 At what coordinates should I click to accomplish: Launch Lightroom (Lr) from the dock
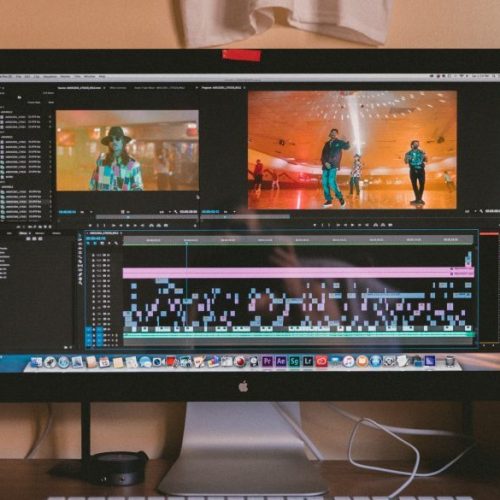coord(308,361)
